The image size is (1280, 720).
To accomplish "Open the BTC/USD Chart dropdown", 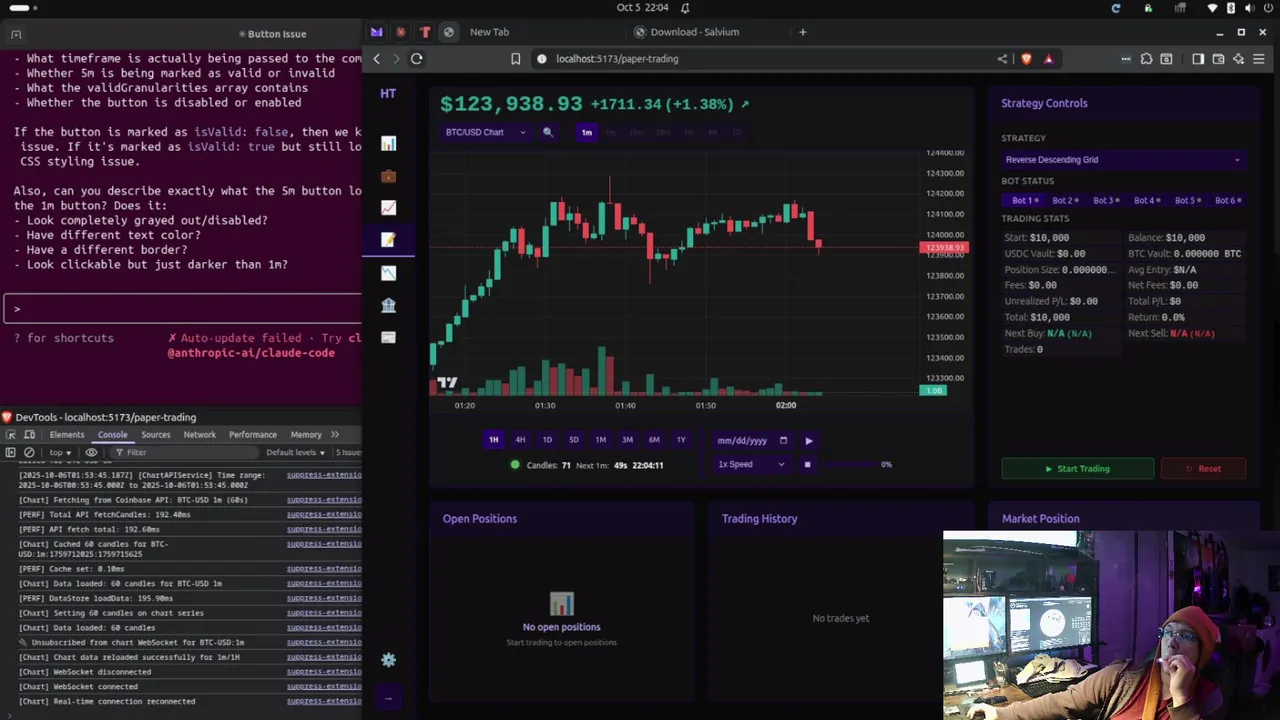I will pyautogui.click(x=486, y=132).
